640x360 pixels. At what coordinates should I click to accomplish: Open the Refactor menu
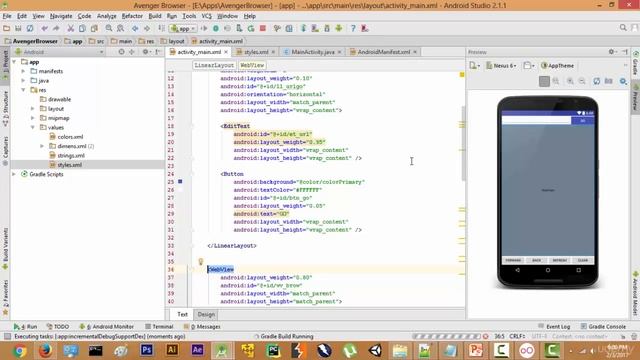point(132,16)
